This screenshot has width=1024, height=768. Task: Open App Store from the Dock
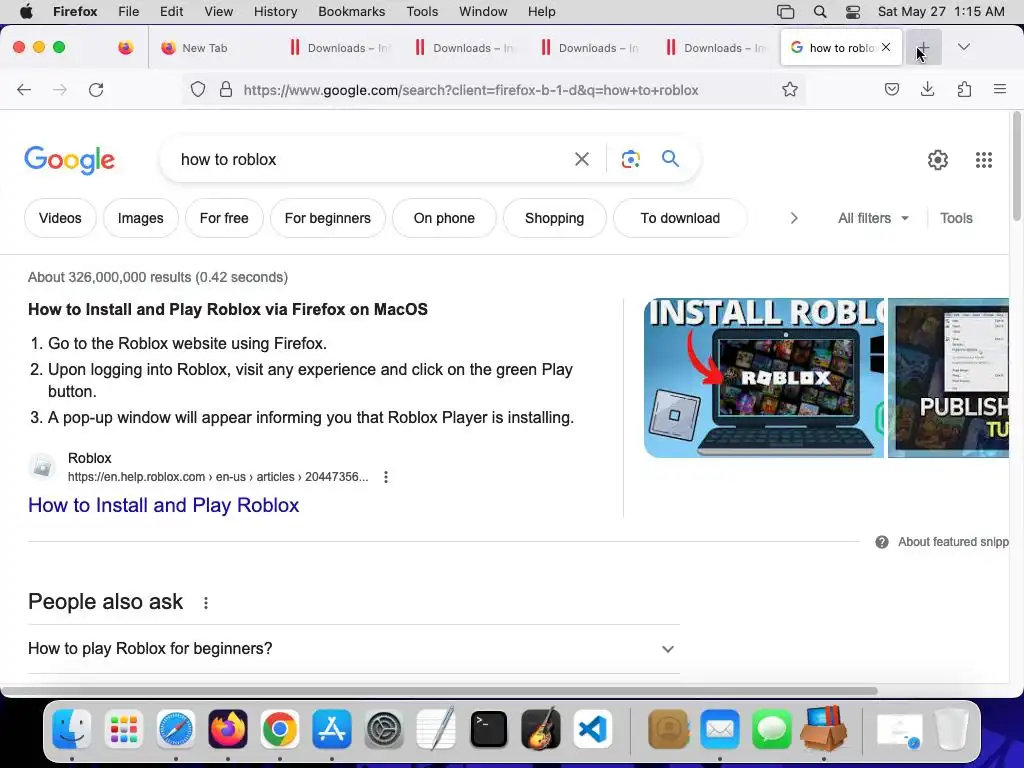(332, 729)
